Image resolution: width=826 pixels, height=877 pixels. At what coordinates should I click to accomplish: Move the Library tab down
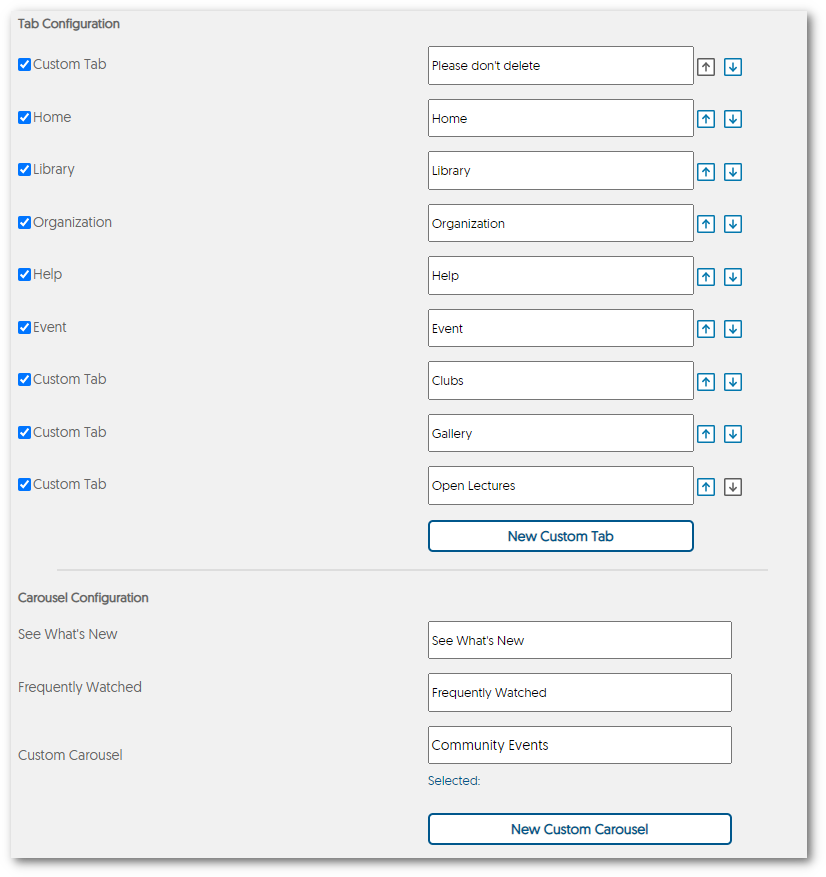[x=733, y=171]
